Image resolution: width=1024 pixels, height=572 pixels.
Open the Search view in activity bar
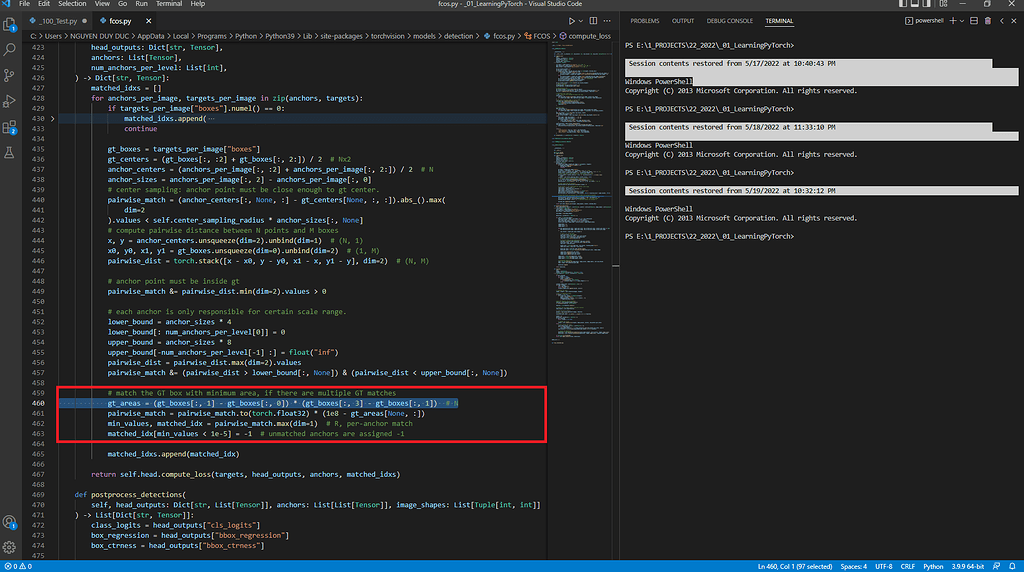pos(10,48)
